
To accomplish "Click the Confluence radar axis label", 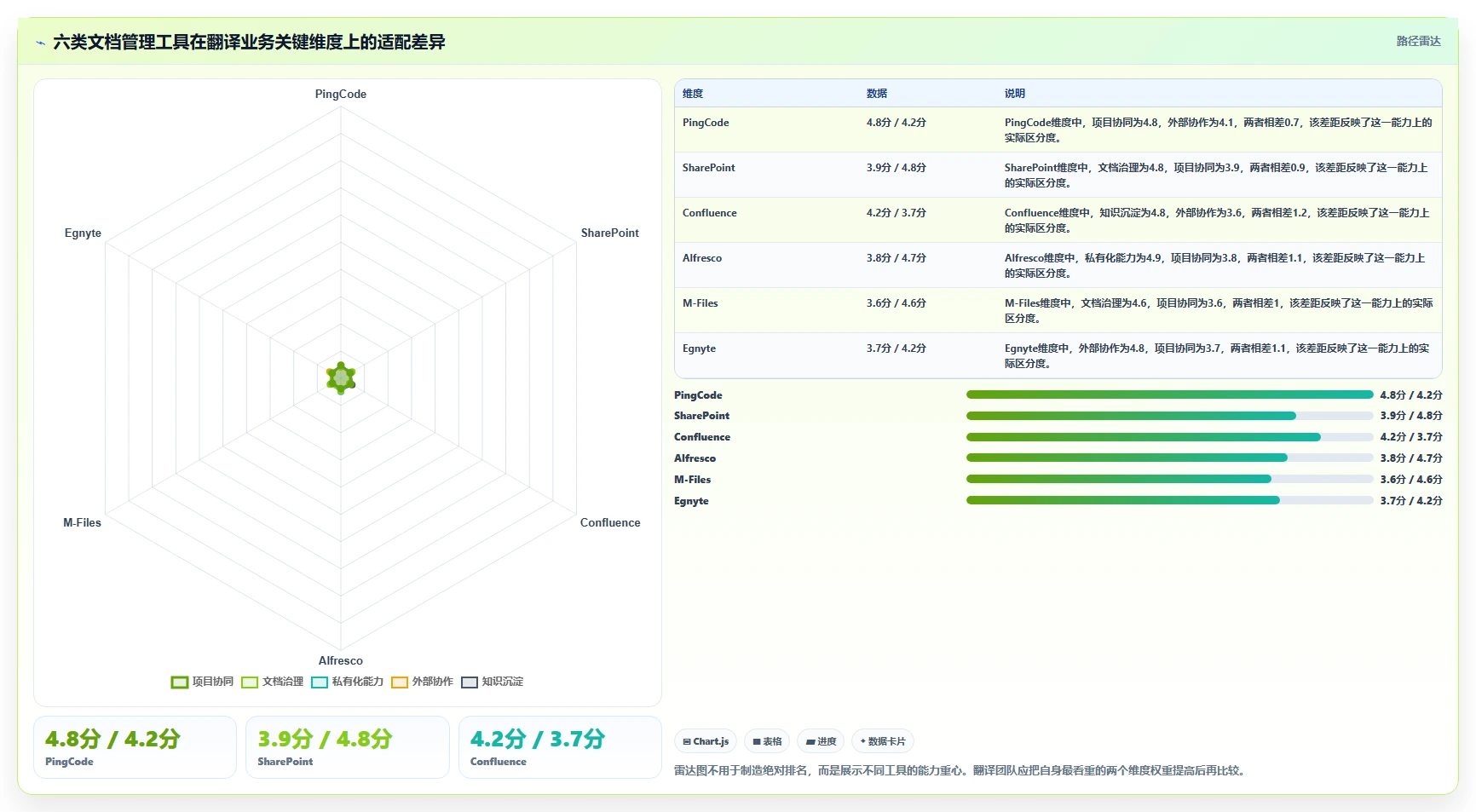I will coord(610,522).
